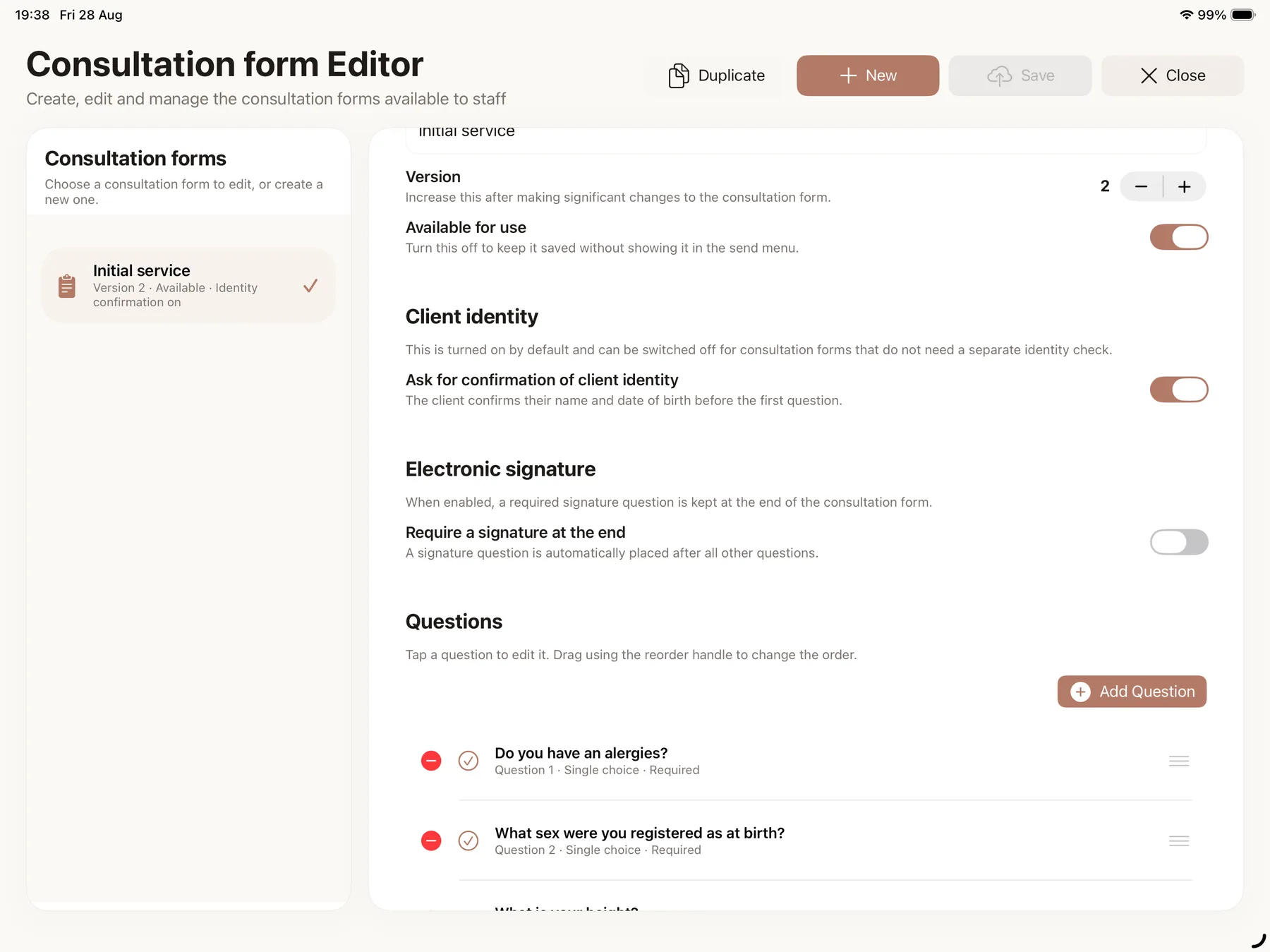The width and height of the screenshot is (1270, 952).
Task: Click reorder handle of alergies question
Action: click(1179, 761)
